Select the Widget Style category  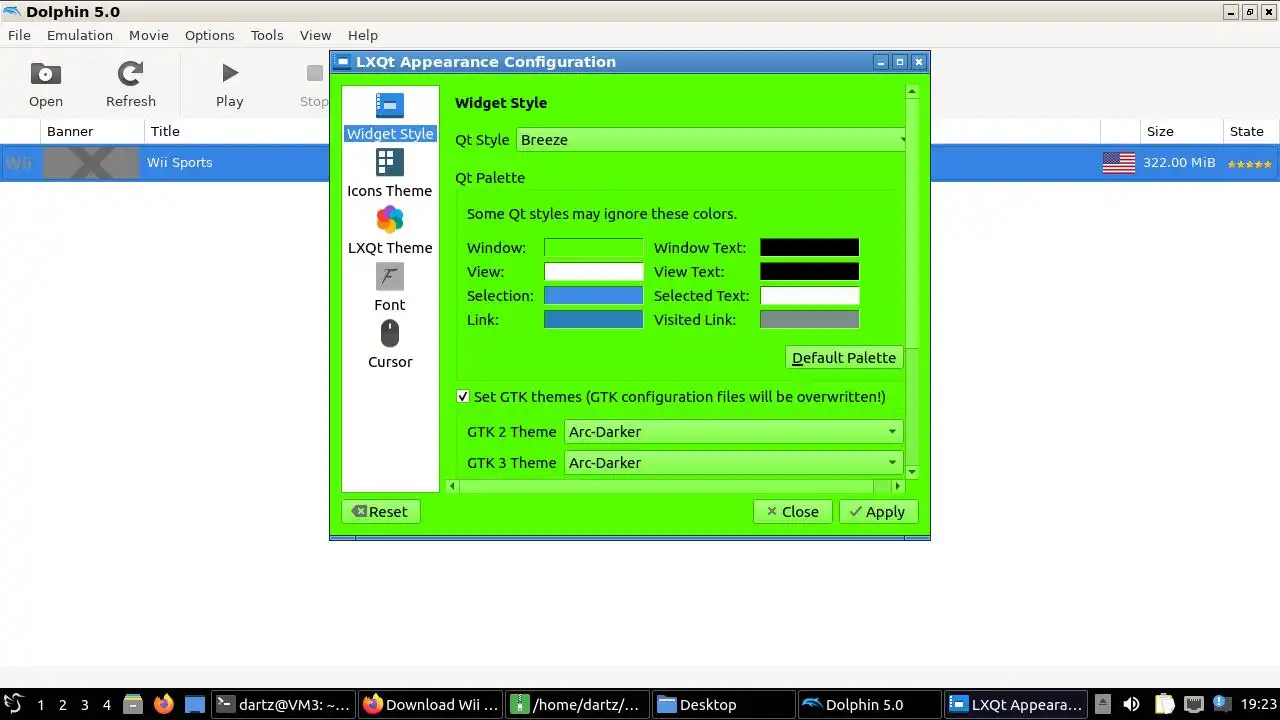click(390, 117)
